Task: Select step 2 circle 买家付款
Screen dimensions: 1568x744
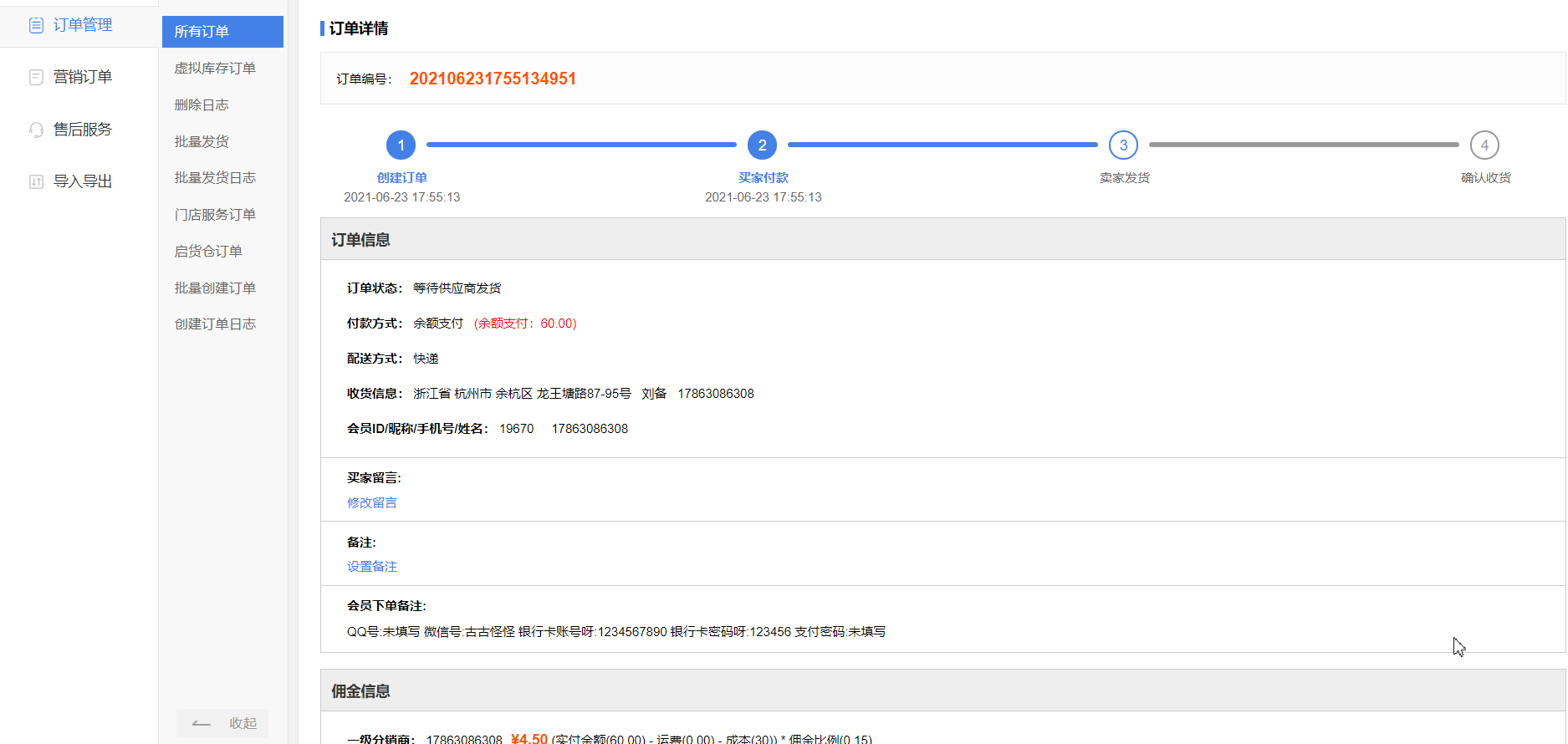Action: pos(762,145)
